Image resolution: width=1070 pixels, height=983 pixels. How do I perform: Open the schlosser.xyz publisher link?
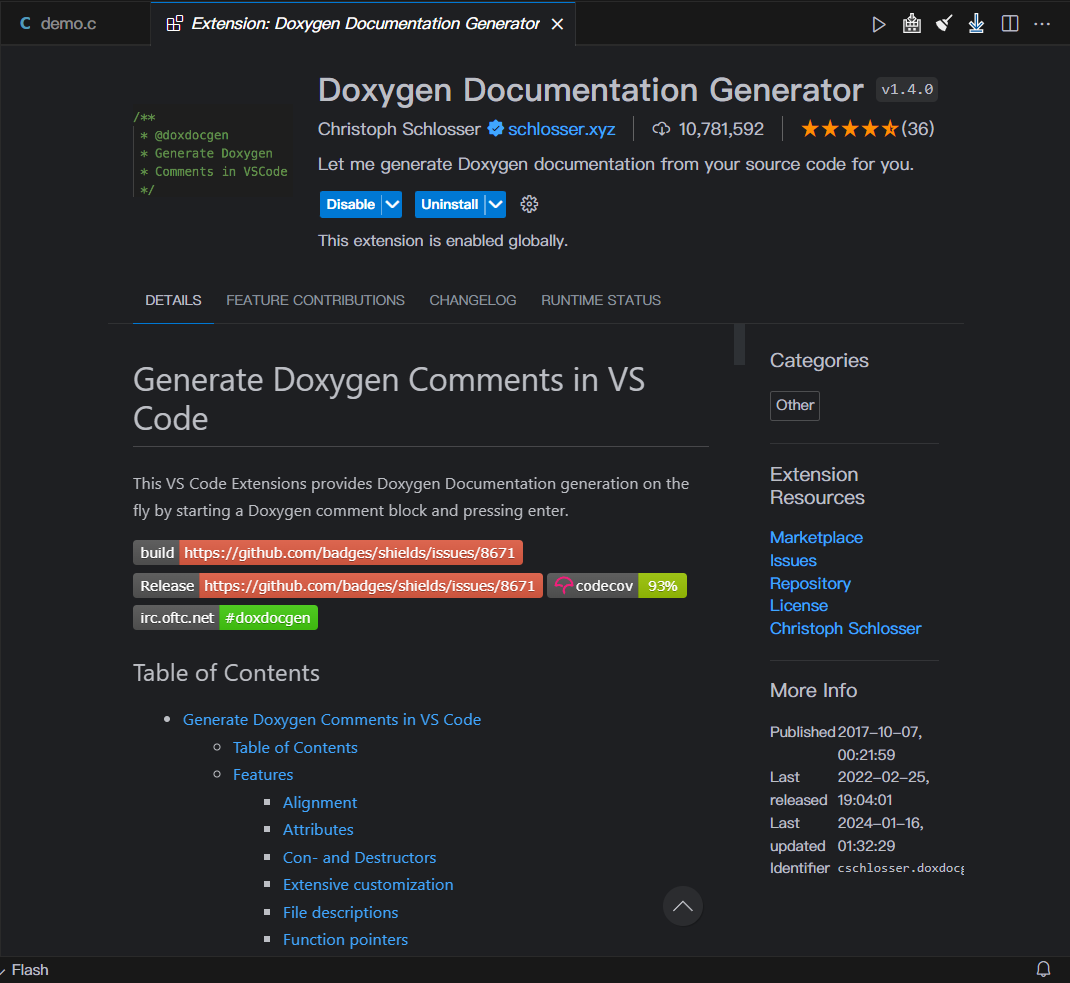[561, 129]
